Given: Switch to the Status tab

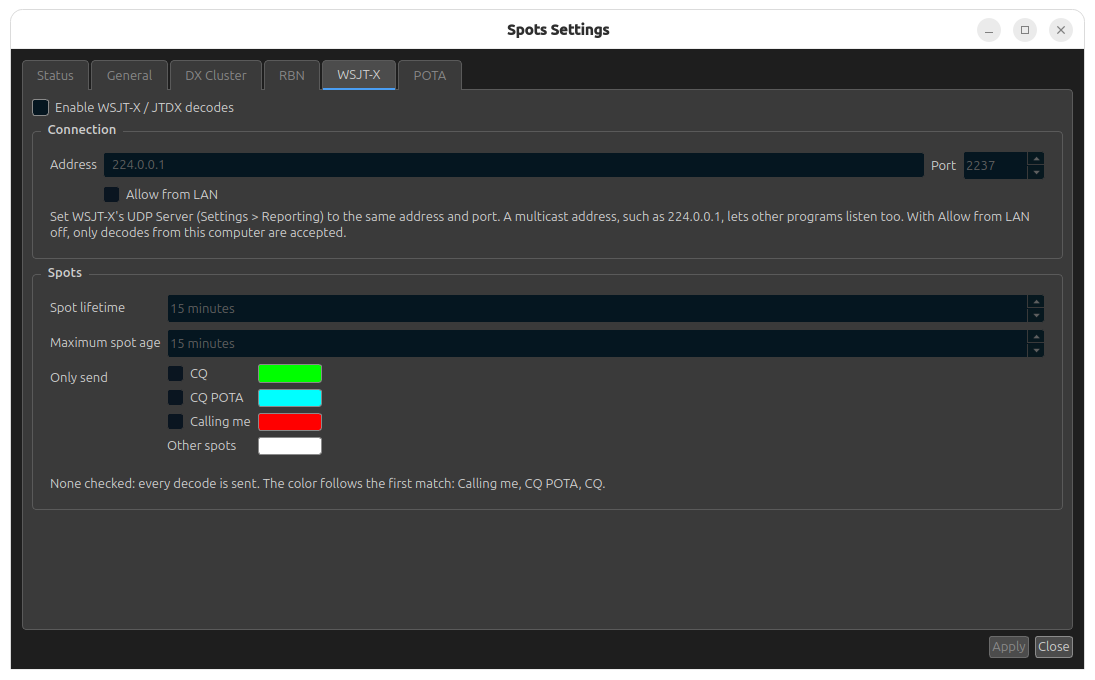Looking at the screenshot, I should point(55,75).
